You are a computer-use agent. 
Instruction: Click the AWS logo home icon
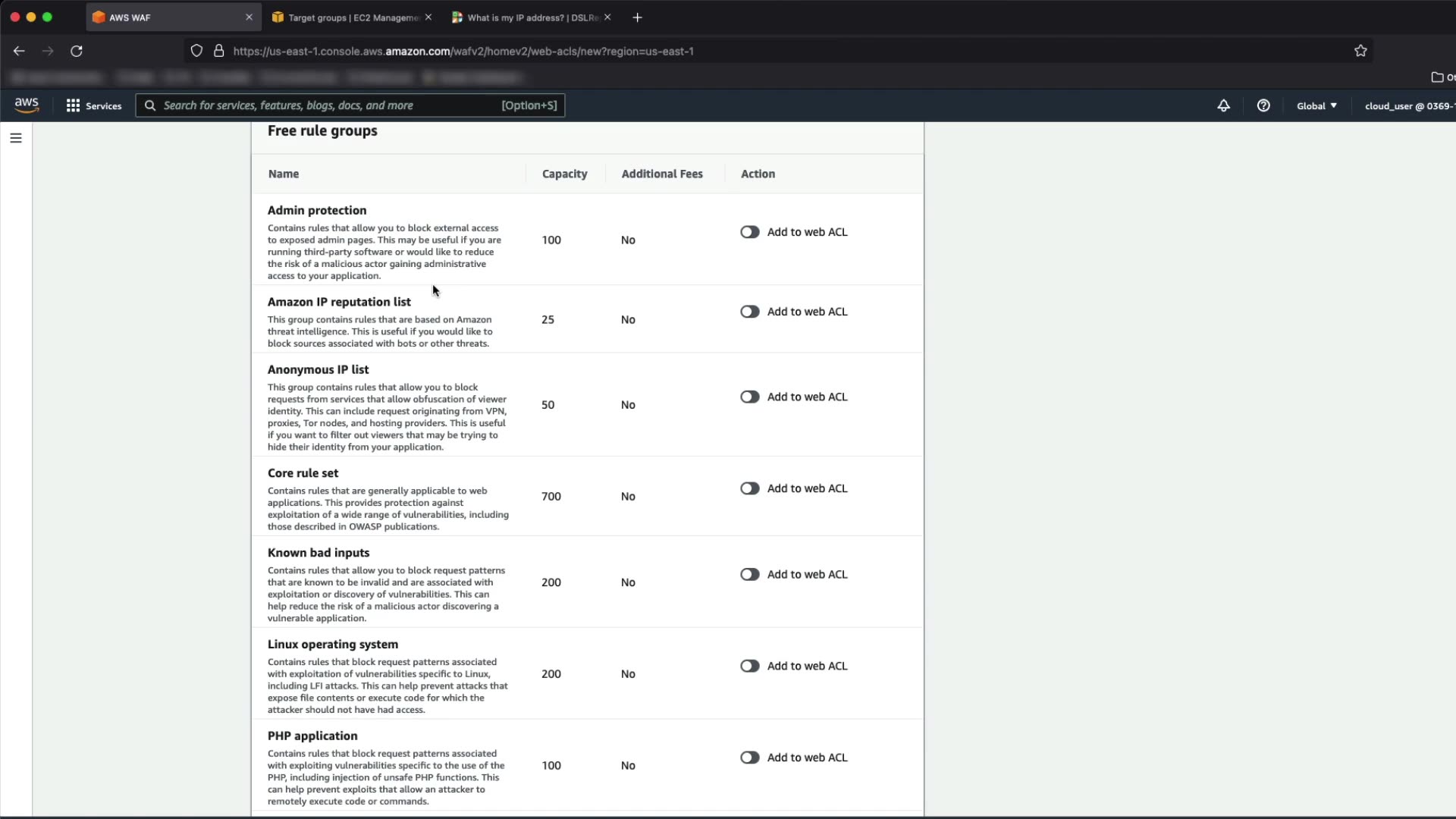27,105
